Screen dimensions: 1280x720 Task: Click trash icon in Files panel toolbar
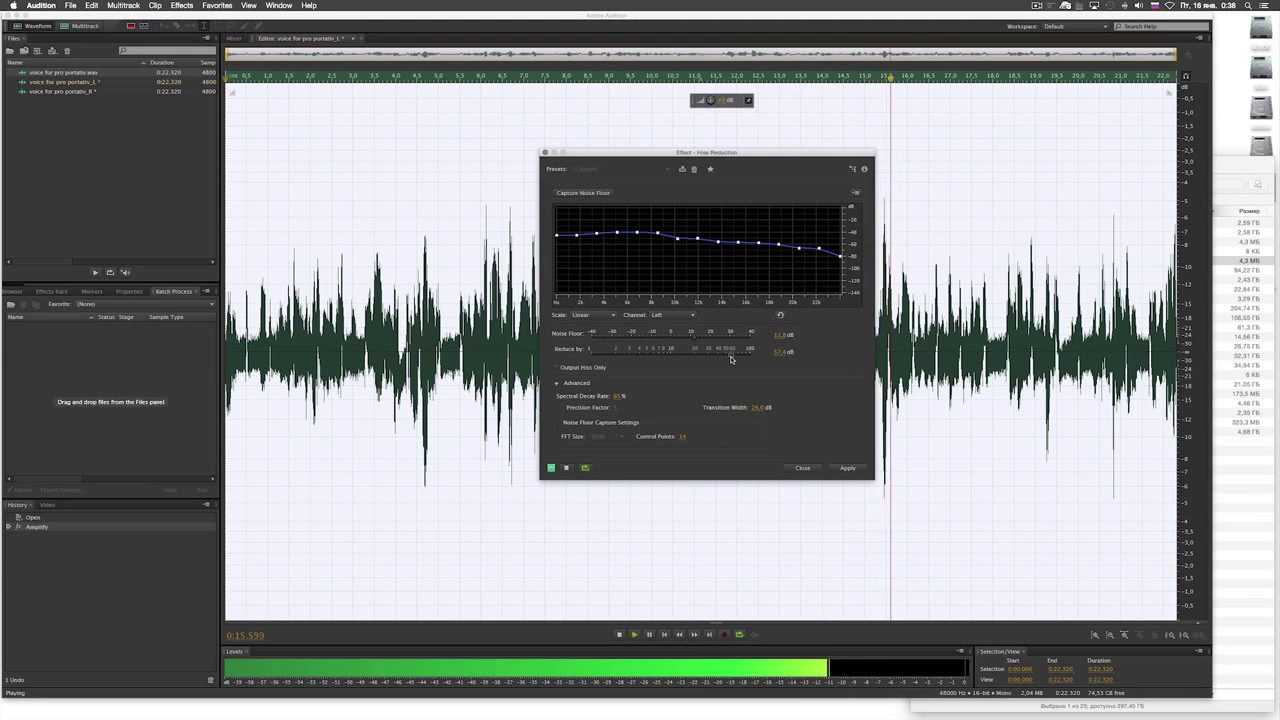click(67, 51)
